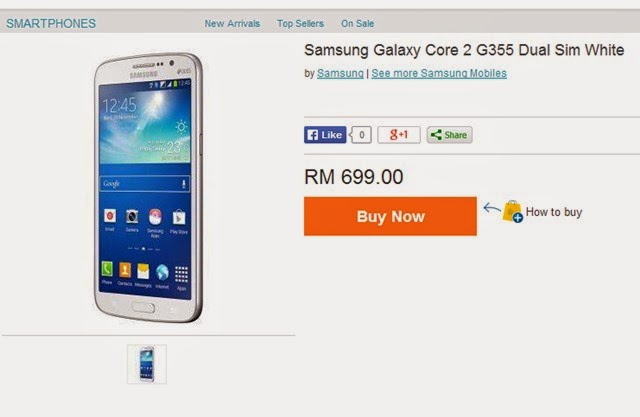The image size is (640, 417).
Task: Go to the On Sale section
Action: click(358, 24)
